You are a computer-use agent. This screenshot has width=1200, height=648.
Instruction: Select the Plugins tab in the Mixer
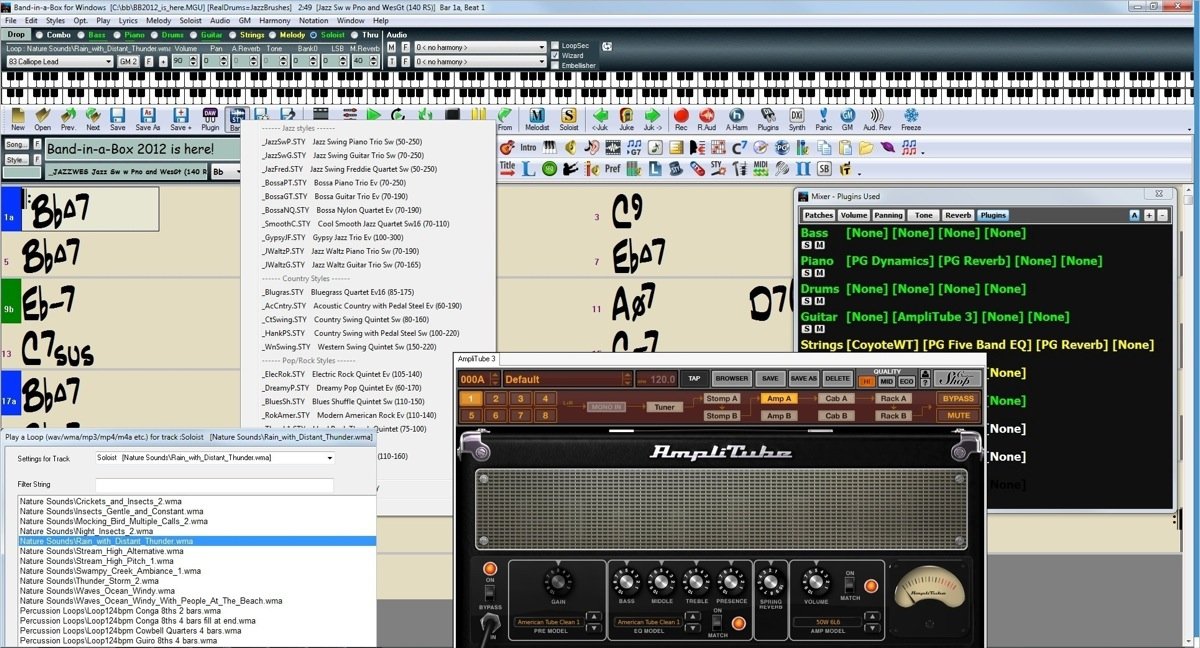[993, 215]
